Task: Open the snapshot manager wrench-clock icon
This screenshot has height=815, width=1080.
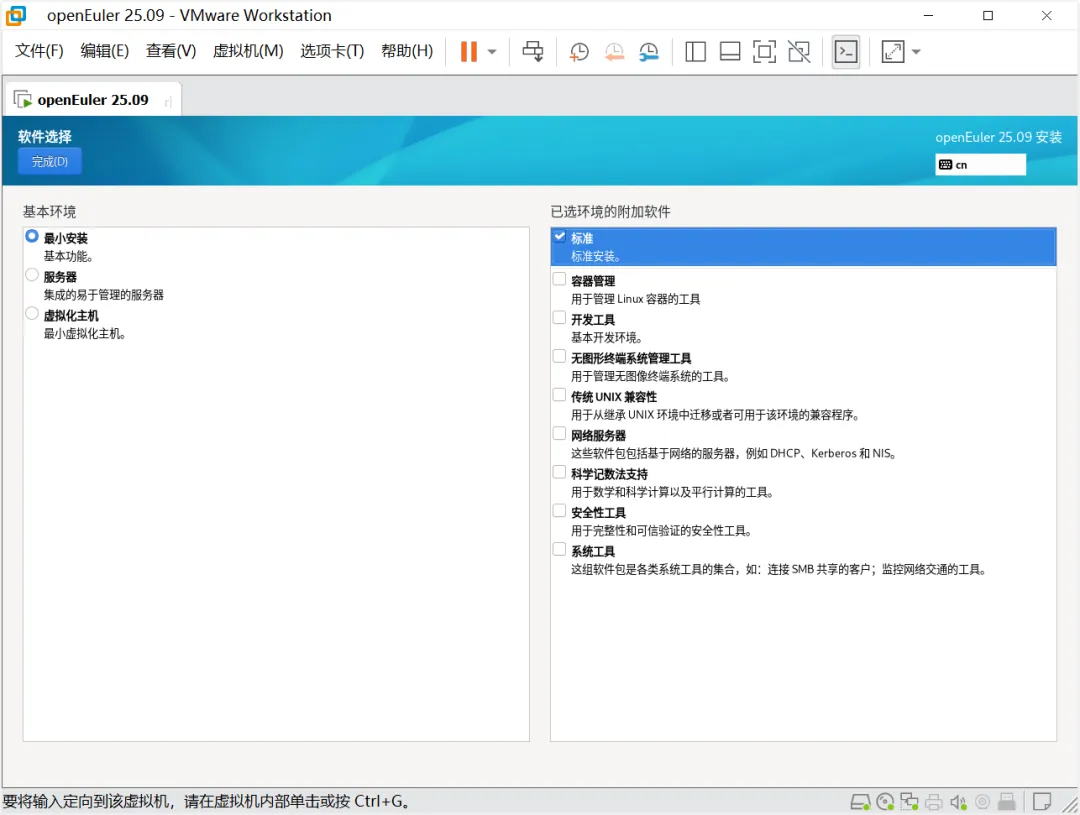Action: pyautogui.click(x=649, y=52)
